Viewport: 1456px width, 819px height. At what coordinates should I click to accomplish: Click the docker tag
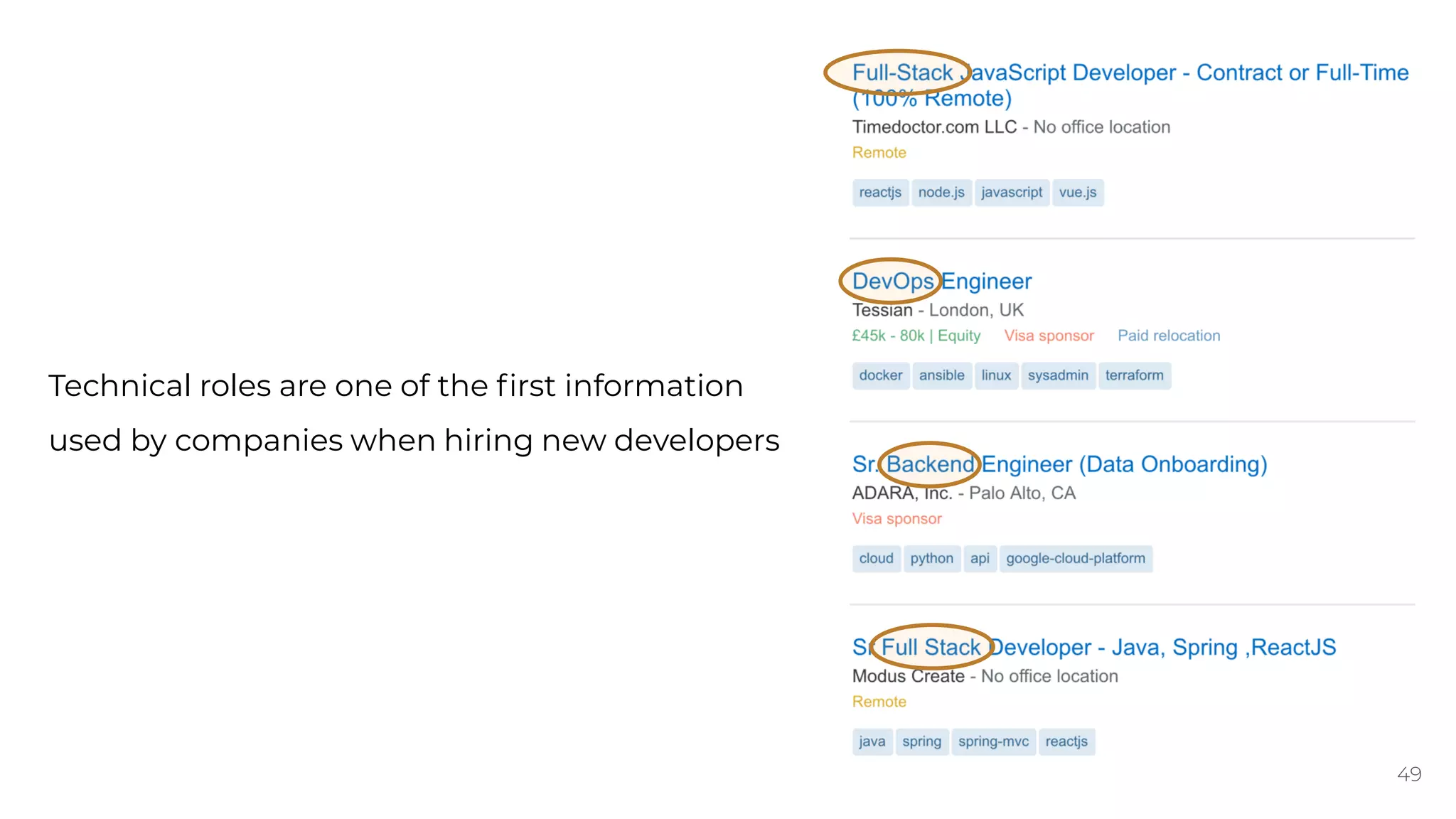881,375
